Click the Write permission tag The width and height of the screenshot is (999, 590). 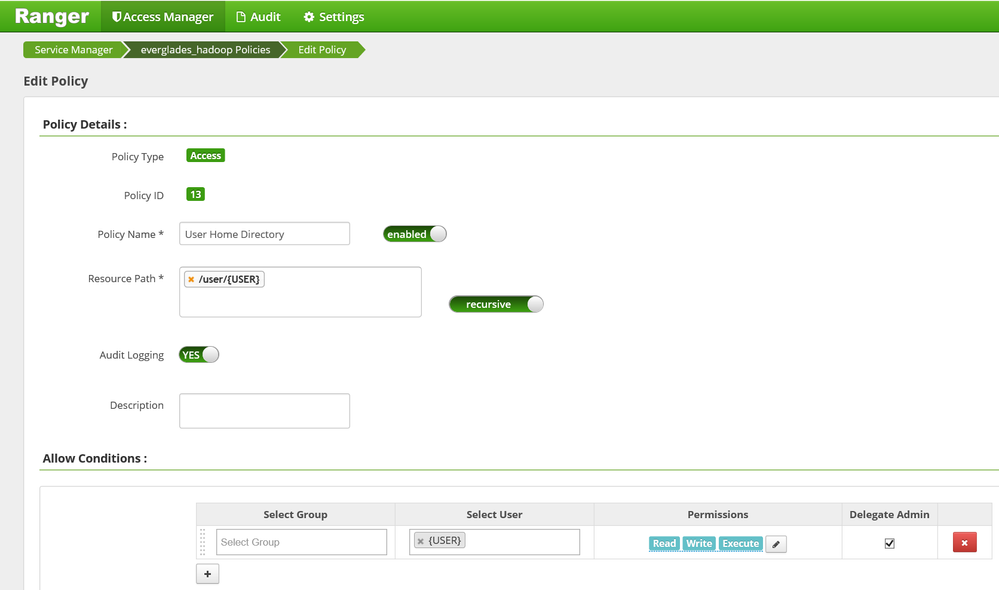point(699,543)
